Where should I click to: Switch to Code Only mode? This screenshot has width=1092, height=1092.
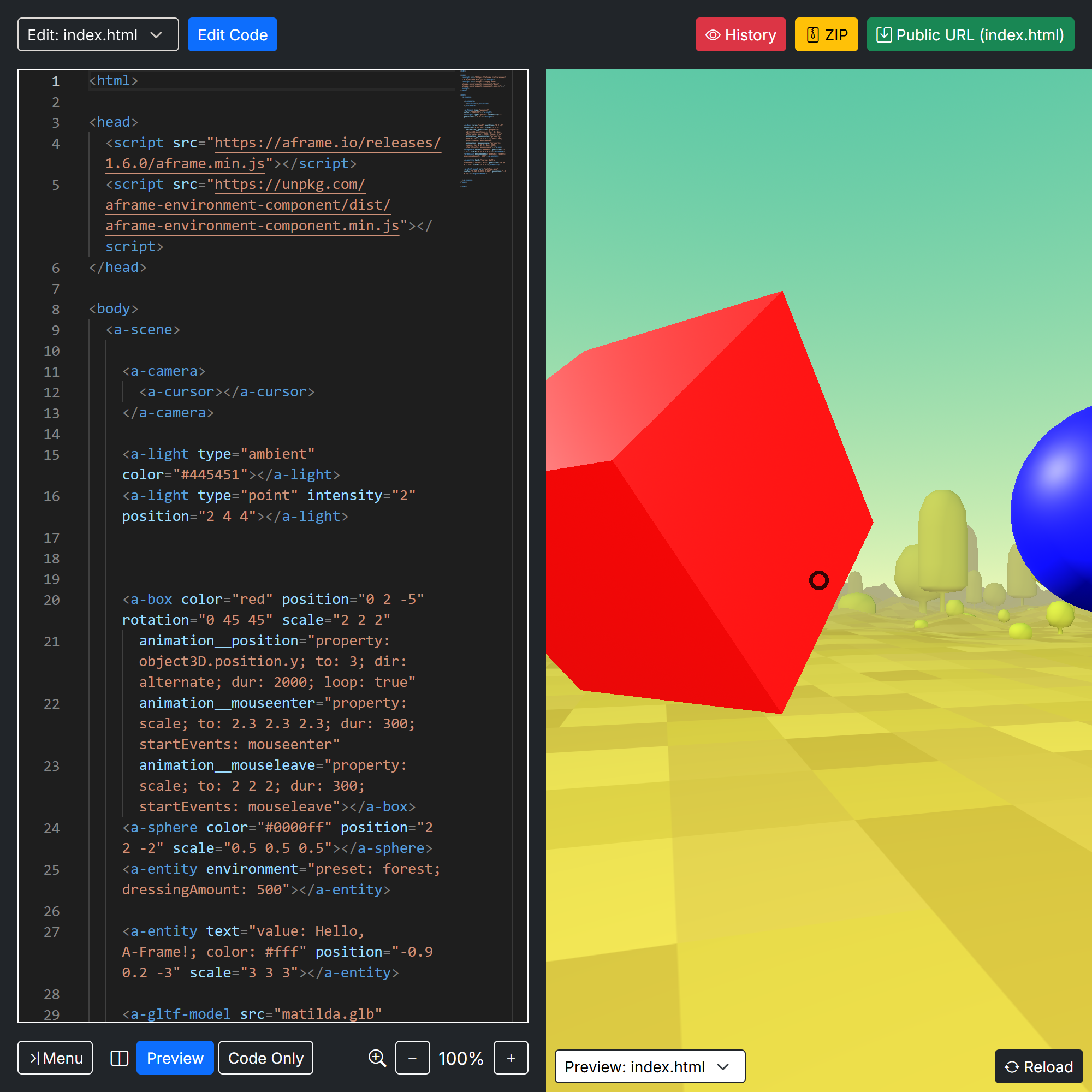pos(266,1058)
